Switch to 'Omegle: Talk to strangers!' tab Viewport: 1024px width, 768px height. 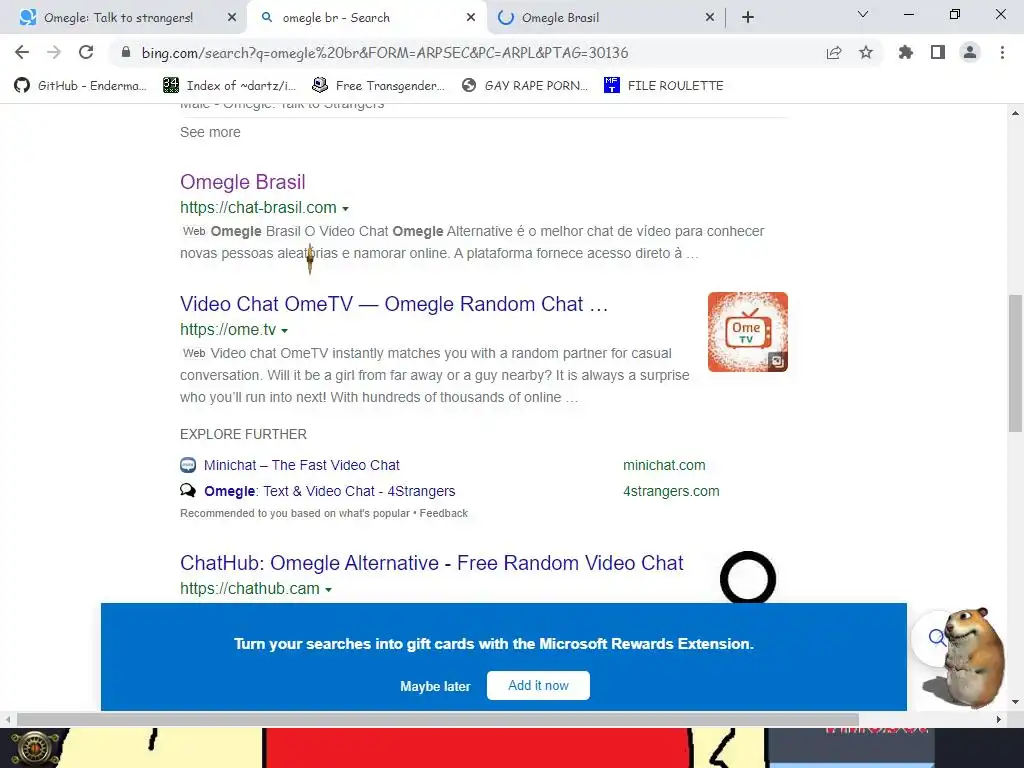click(119, 18)
